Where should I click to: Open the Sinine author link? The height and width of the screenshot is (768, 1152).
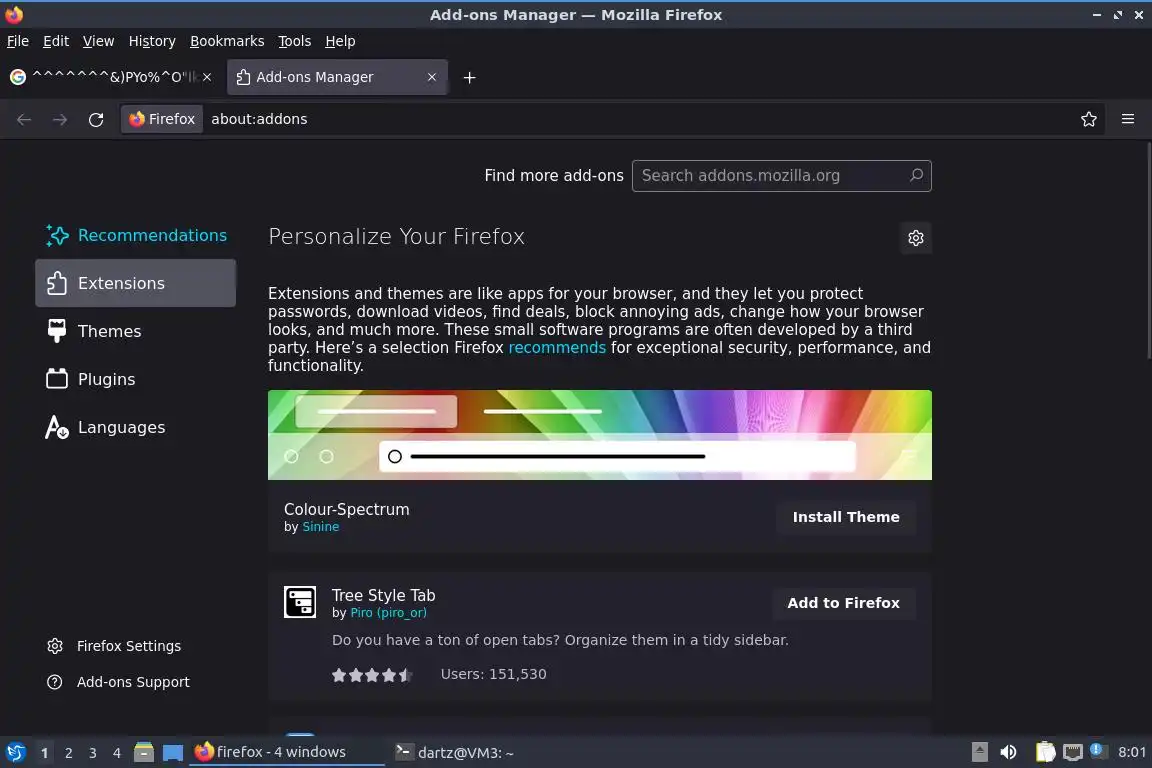coord(320,527)
